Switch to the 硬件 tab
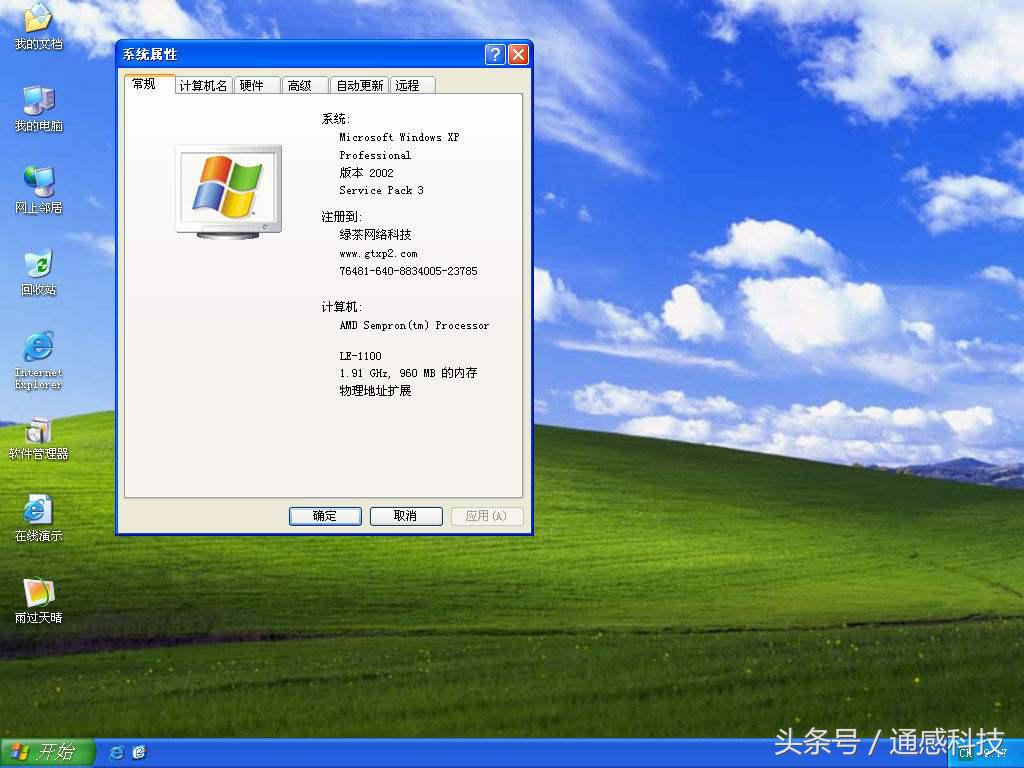The width and height of the screenshot is (1024, 768). (256, 85)
